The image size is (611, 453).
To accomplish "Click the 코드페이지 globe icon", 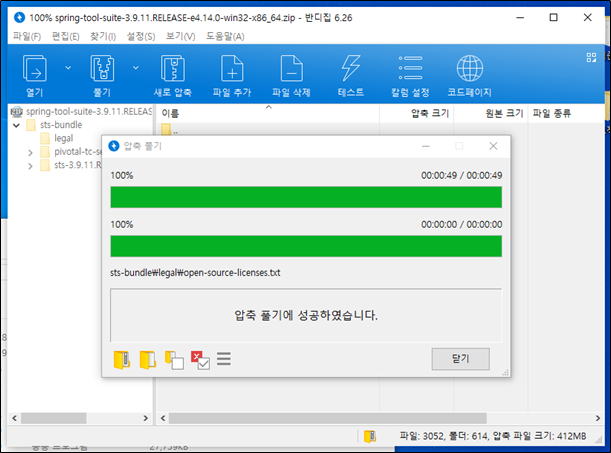I will (470, 68).
